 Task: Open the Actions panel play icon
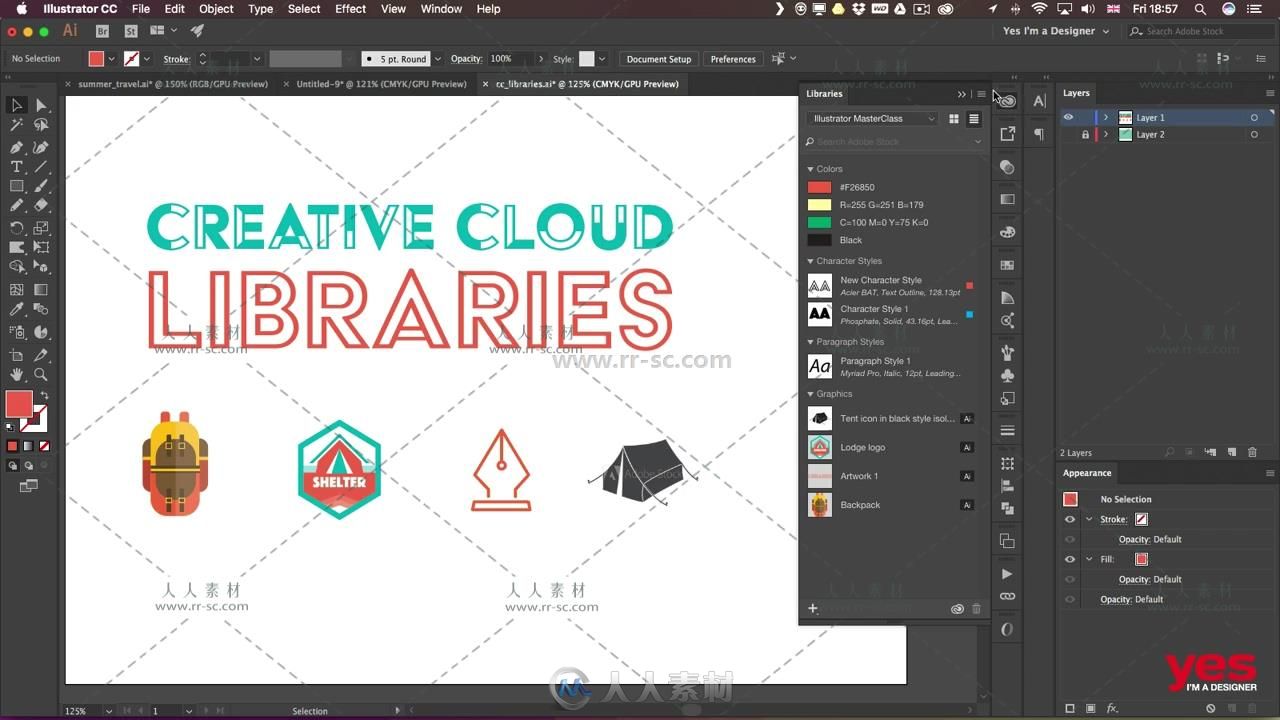click(x=1007, y=574)
